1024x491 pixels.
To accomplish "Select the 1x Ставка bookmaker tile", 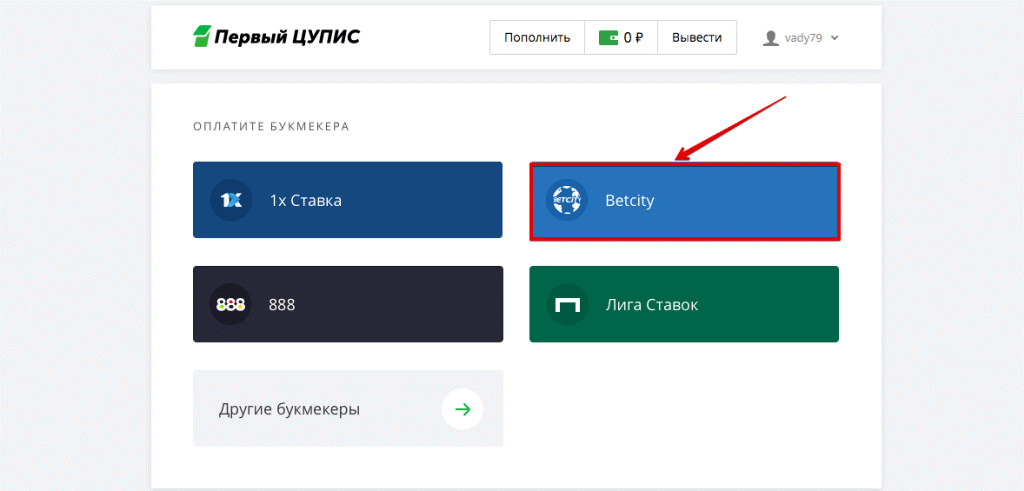I will point(347,200).
